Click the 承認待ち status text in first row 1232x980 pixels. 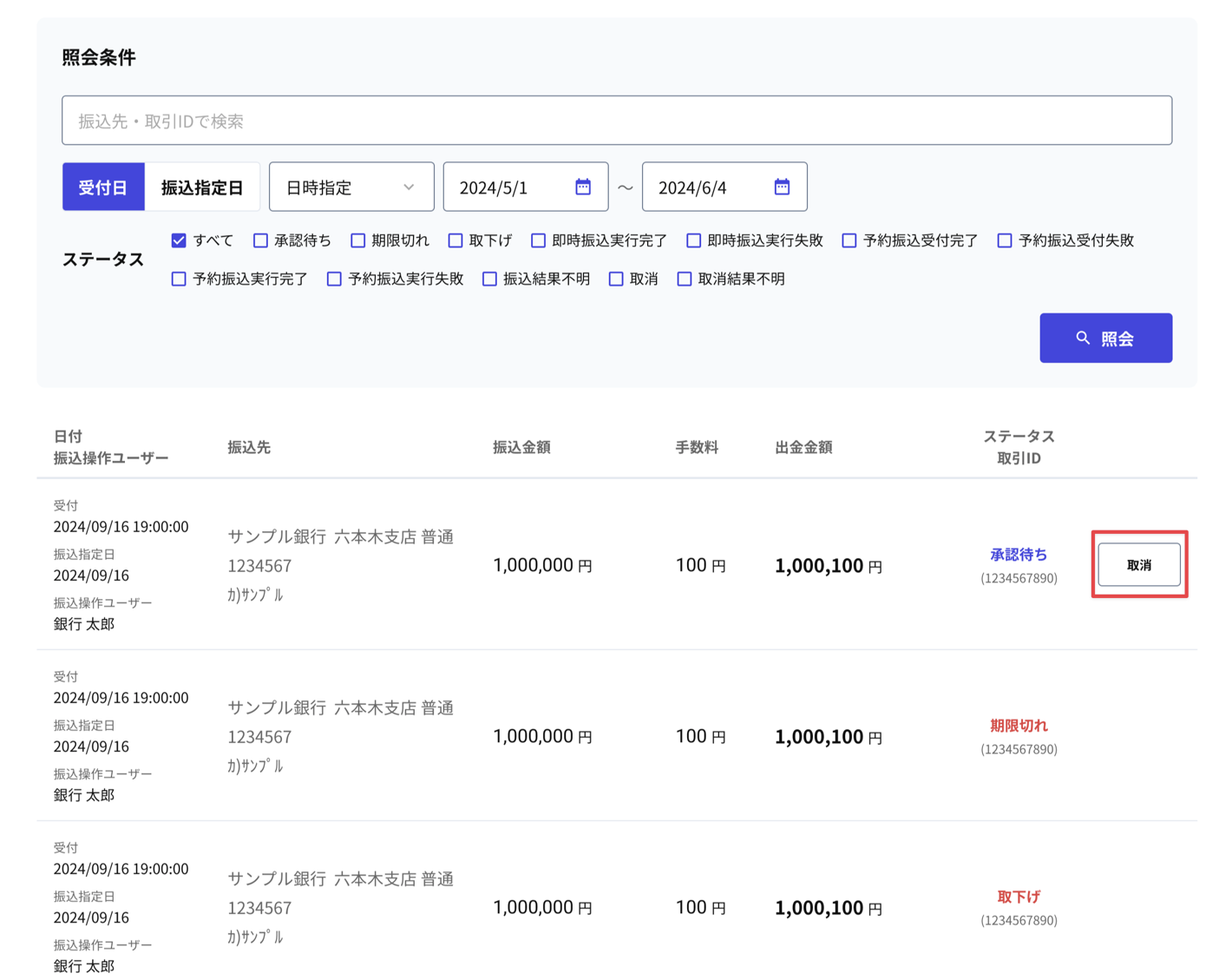(1019, 554)
